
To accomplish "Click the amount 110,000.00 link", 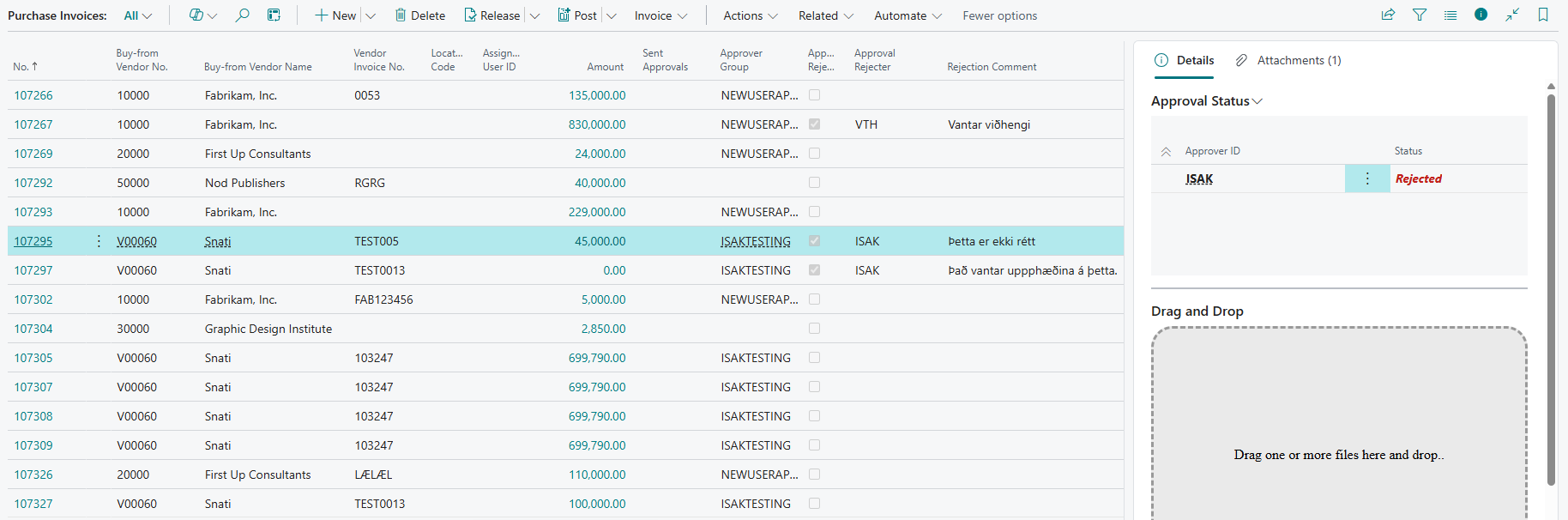I will 597,475.
